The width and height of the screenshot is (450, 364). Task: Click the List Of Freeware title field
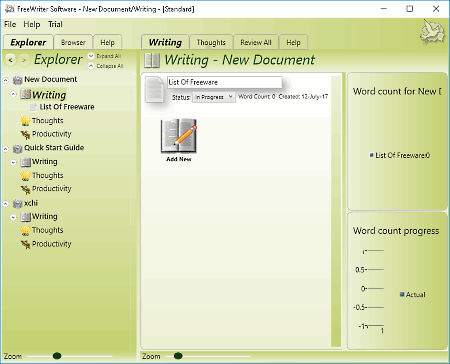(x=225, y=82)
